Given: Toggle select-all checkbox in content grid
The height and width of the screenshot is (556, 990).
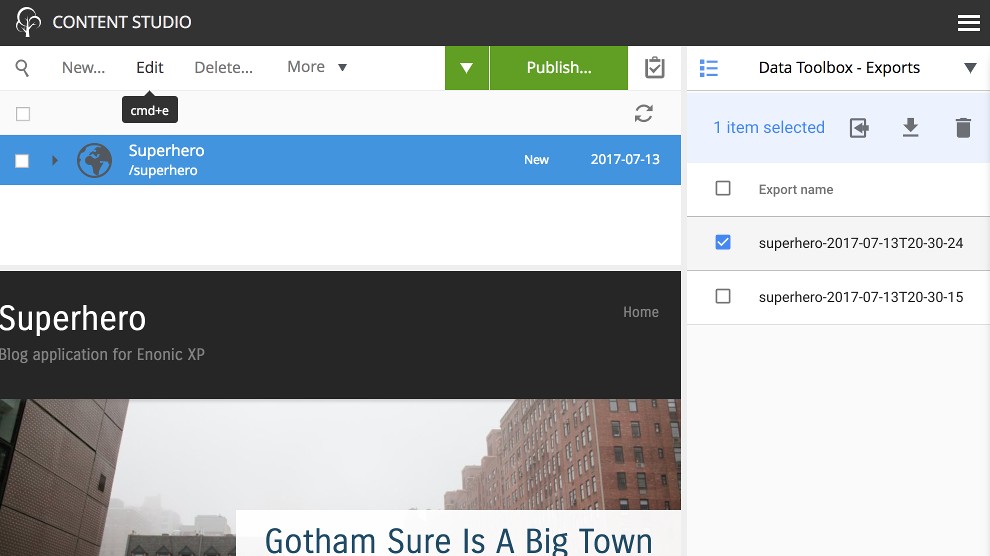Looking at the screenshot, I should 23,114.
